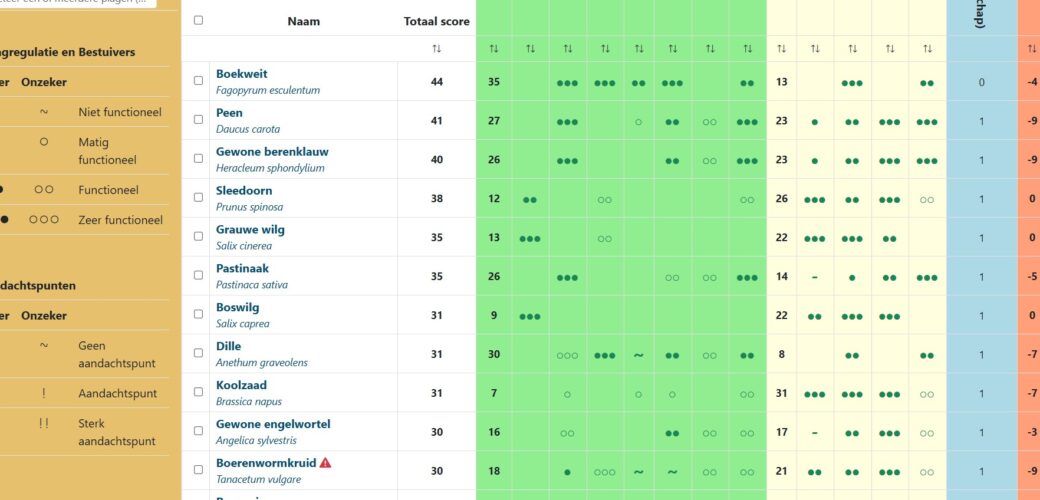Screen dimensions: 1040x500
Task: Click sort arrows of the second green column
Action: tap(530, 48)
